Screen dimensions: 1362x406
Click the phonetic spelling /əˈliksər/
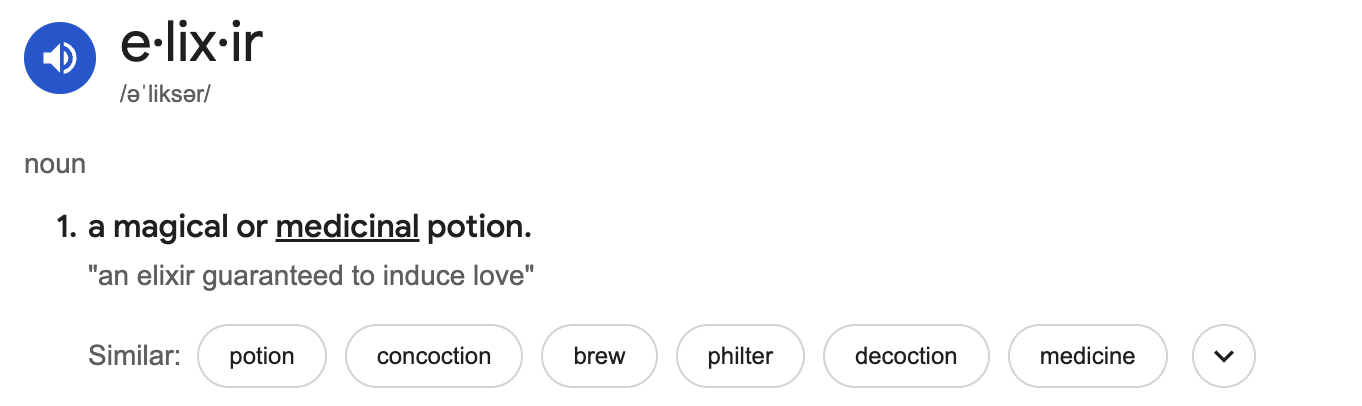tap(165, 95)
